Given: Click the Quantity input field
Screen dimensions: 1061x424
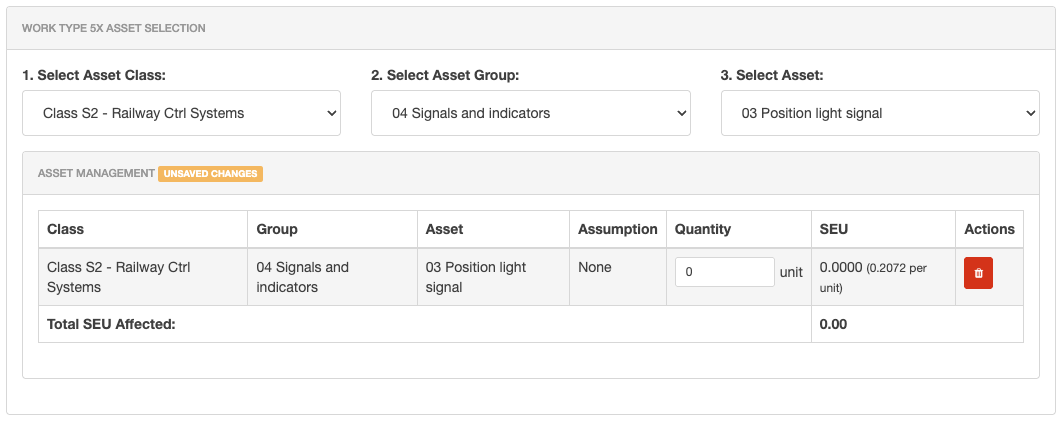Looking at the screenshot, I should point(725,272).
